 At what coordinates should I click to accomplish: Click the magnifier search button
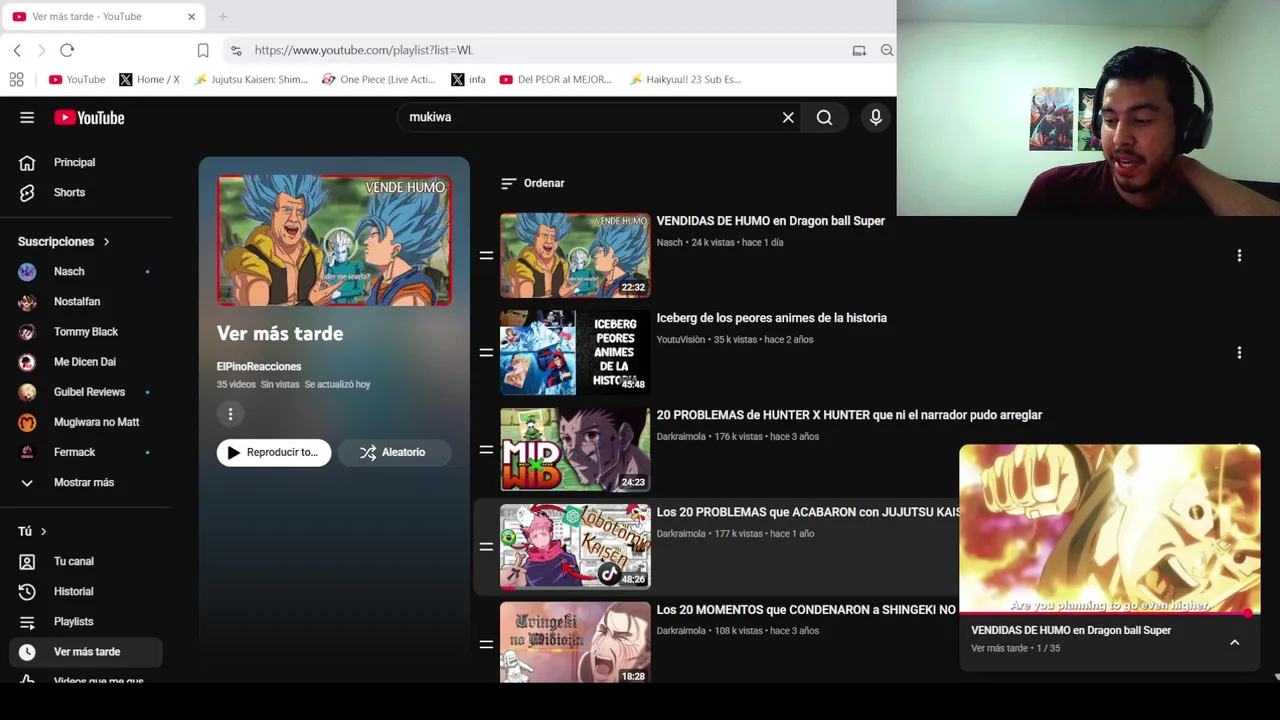click(824, 117)
